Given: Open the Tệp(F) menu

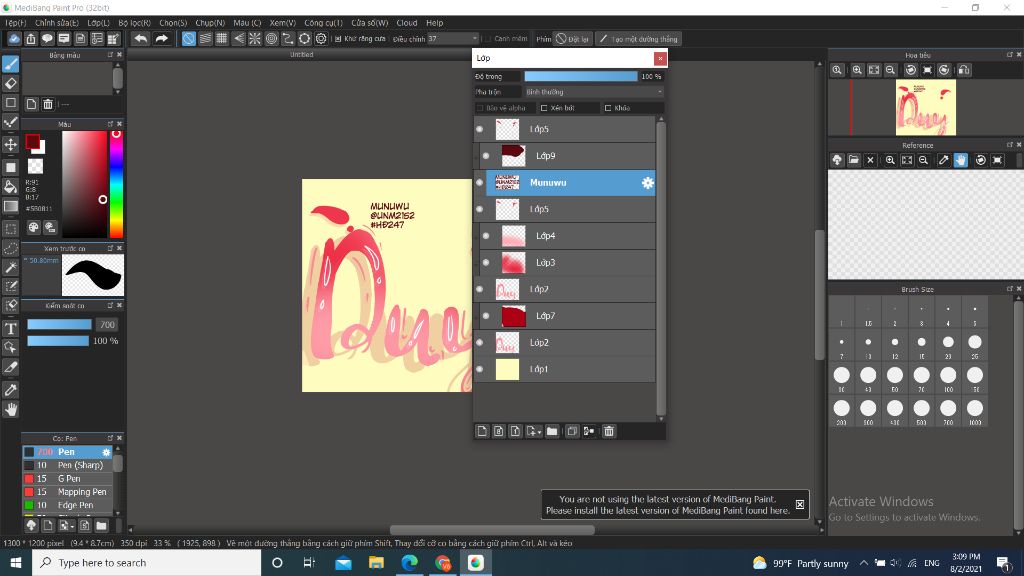Looking at the screenshot, I should pyautogui.click(x=15, y=23).
